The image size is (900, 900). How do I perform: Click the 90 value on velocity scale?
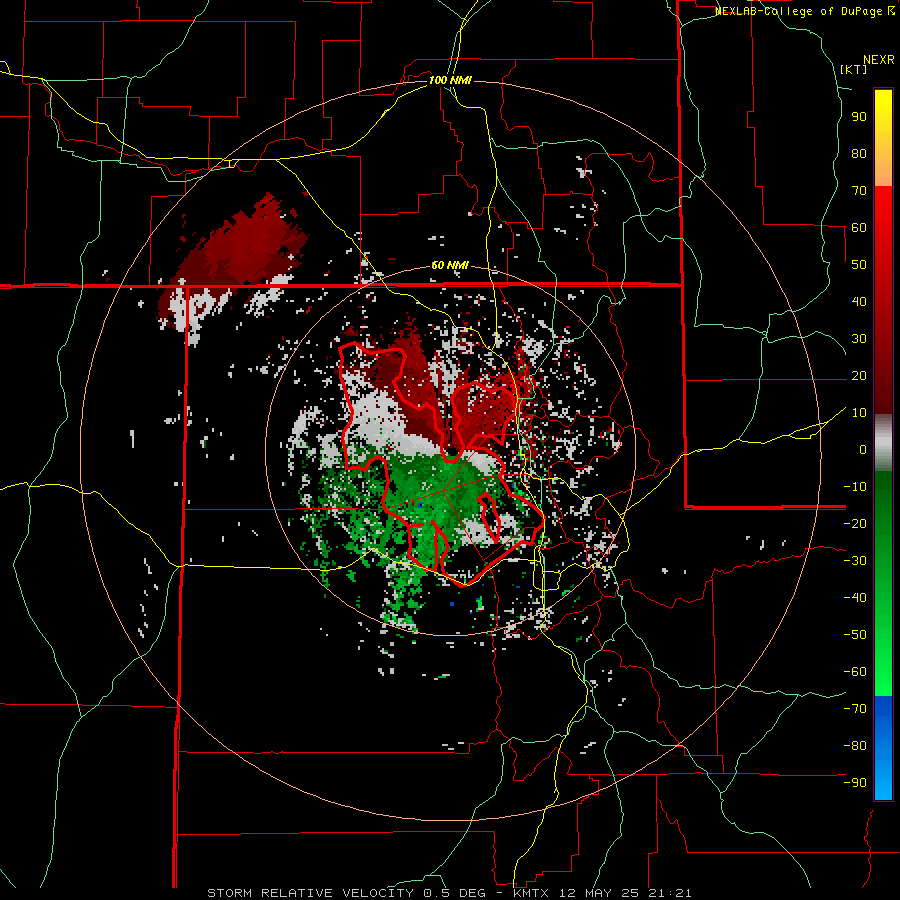pyautogui.click(x=859, y=117)
